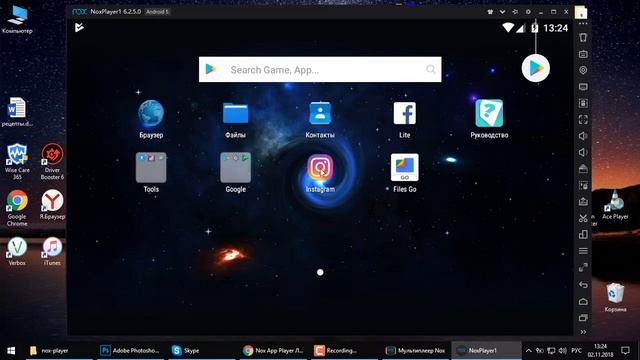640x360 pixels.
Task: Click the Shake phone icon in sidebar
Action: pos(583,38)
